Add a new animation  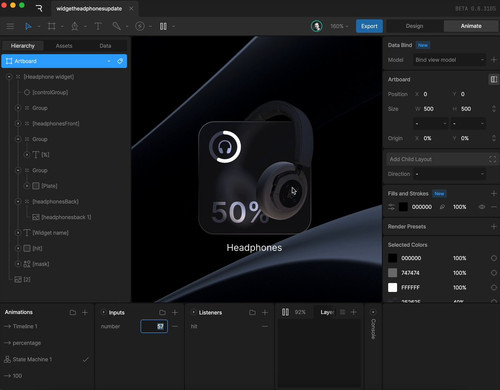85,312
